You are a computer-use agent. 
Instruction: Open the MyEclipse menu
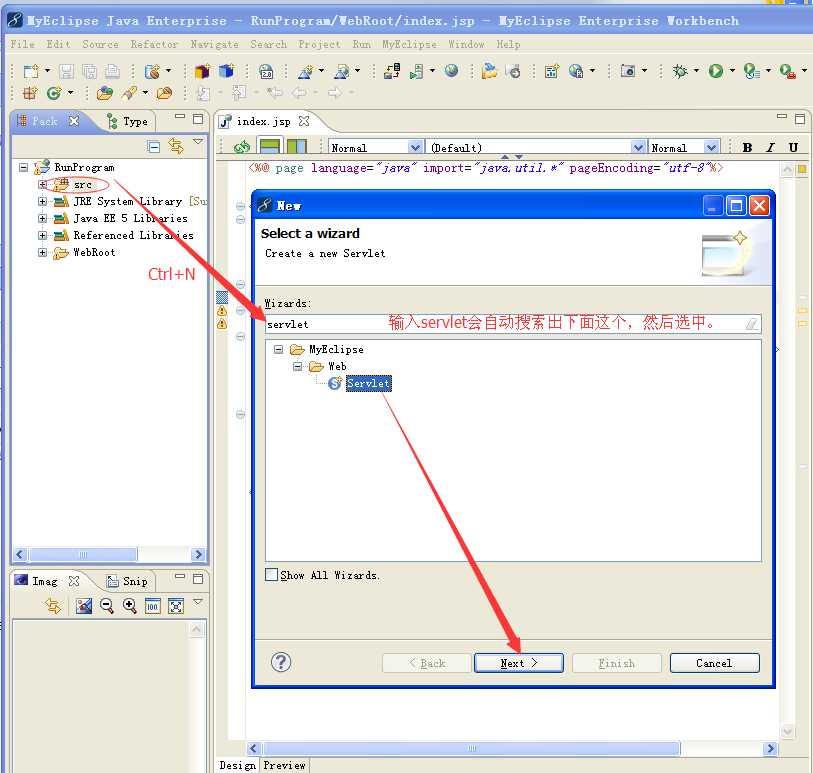[409, 45]
